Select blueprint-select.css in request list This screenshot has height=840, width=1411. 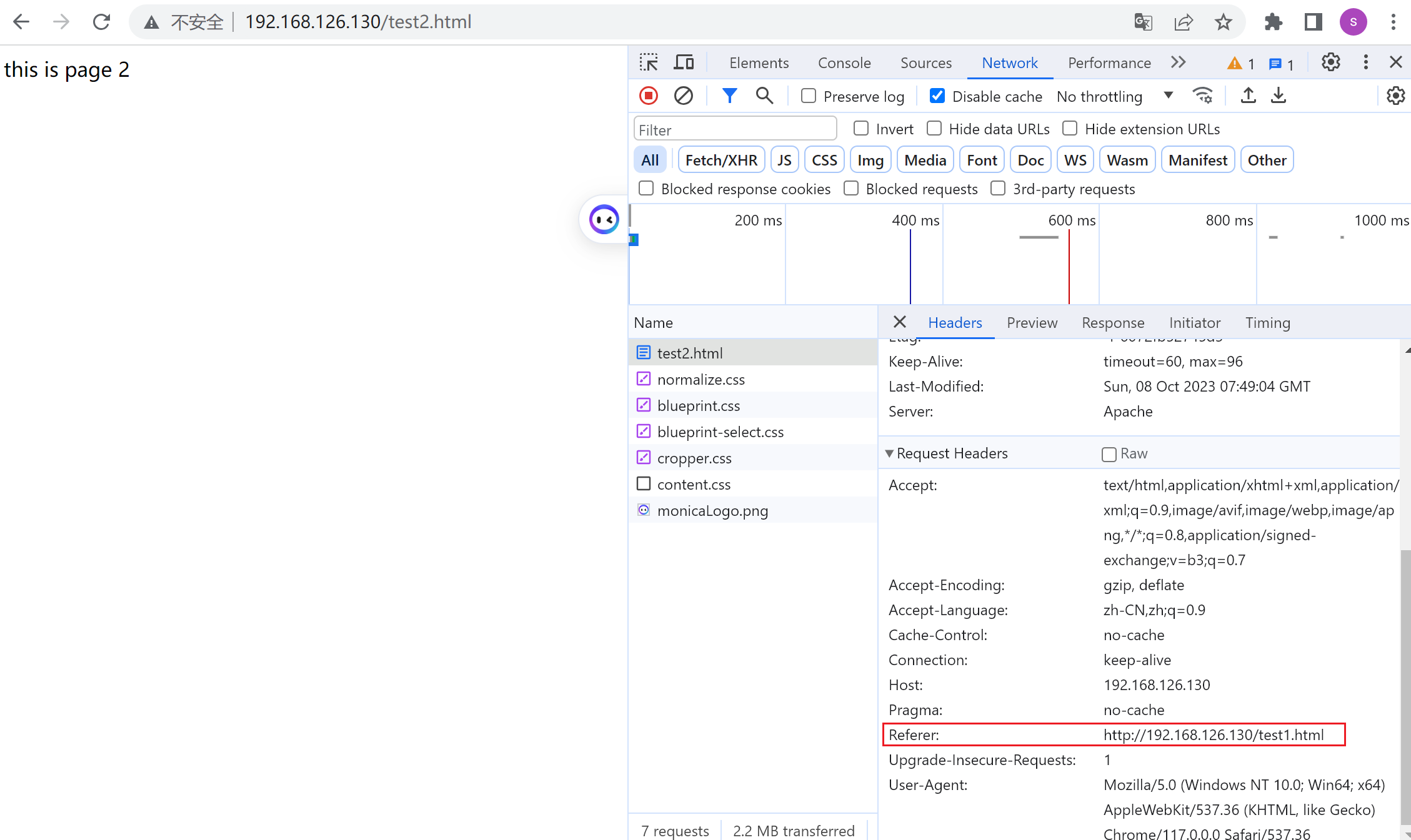720,432
